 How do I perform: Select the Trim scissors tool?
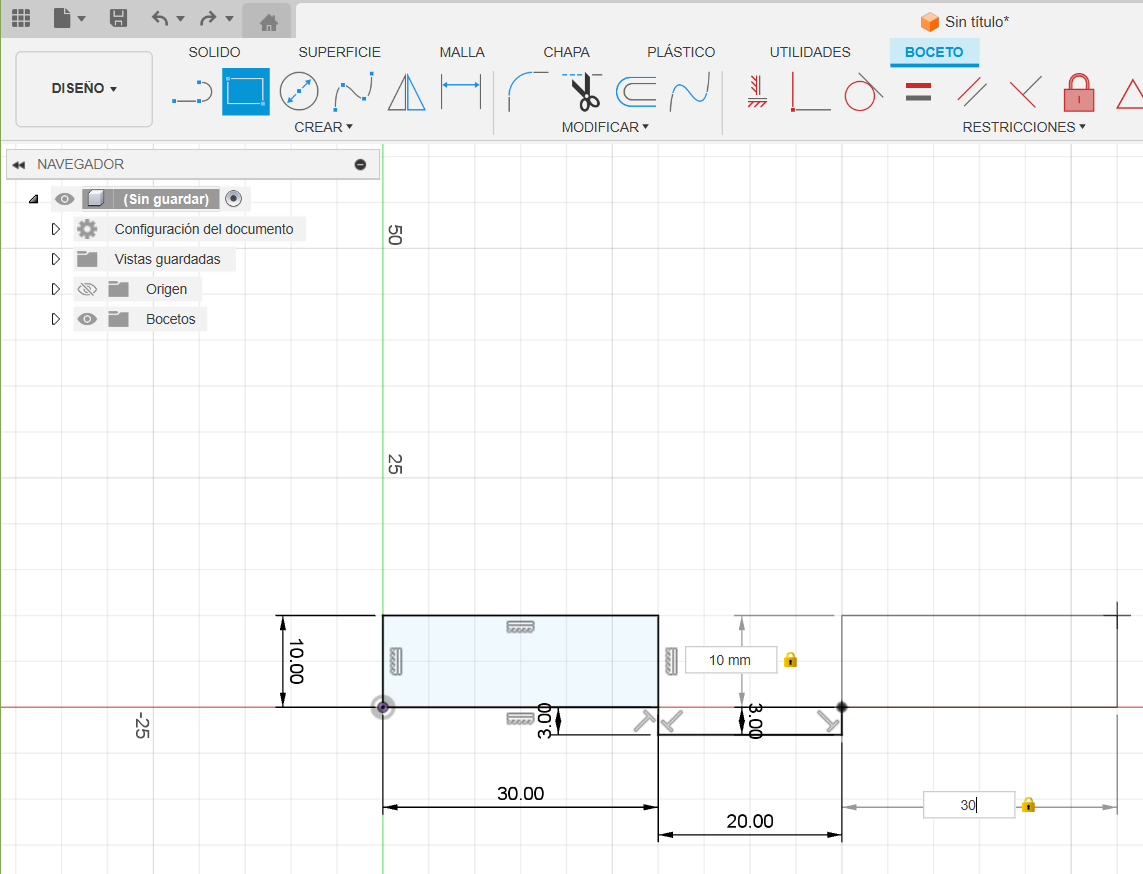tap(582, 92)
